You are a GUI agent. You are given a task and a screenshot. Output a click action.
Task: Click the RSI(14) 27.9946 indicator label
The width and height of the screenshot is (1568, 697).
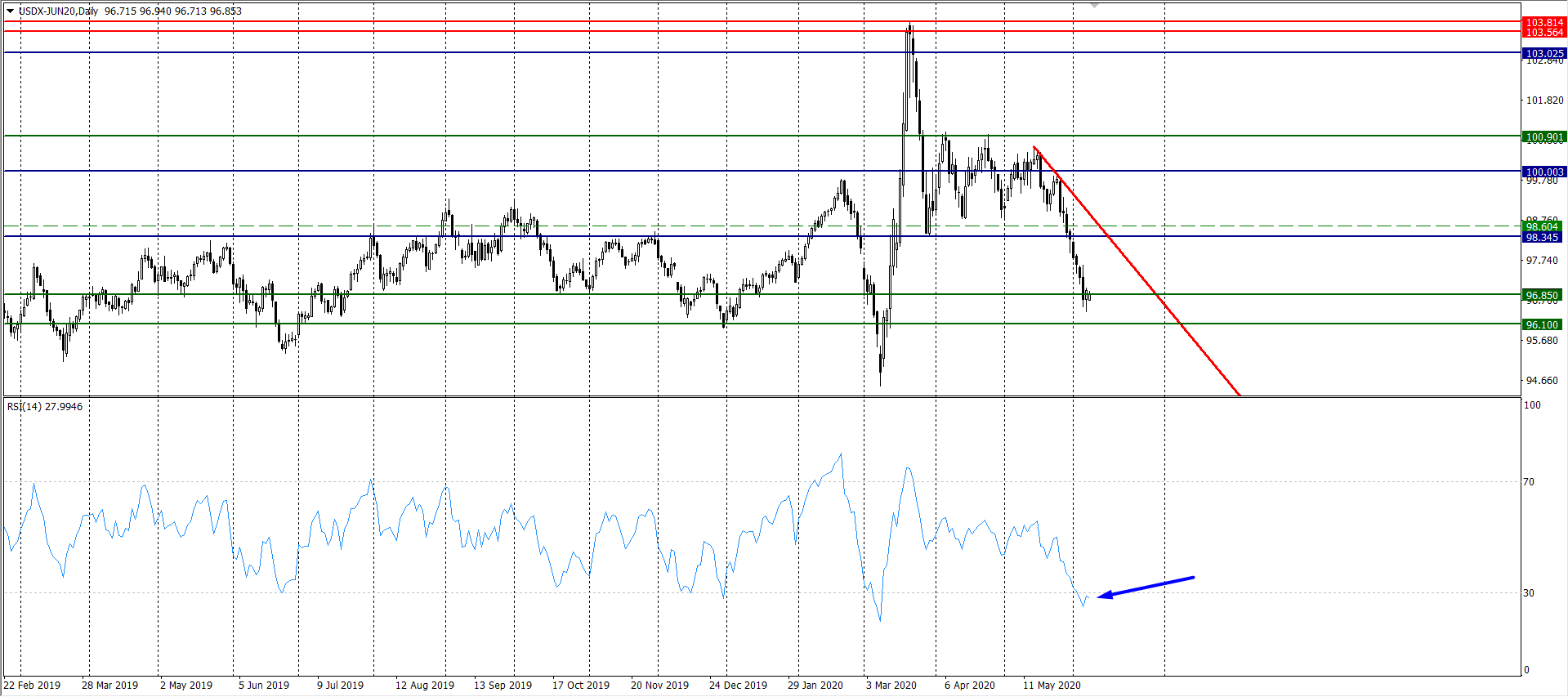[x=45, y=406]
